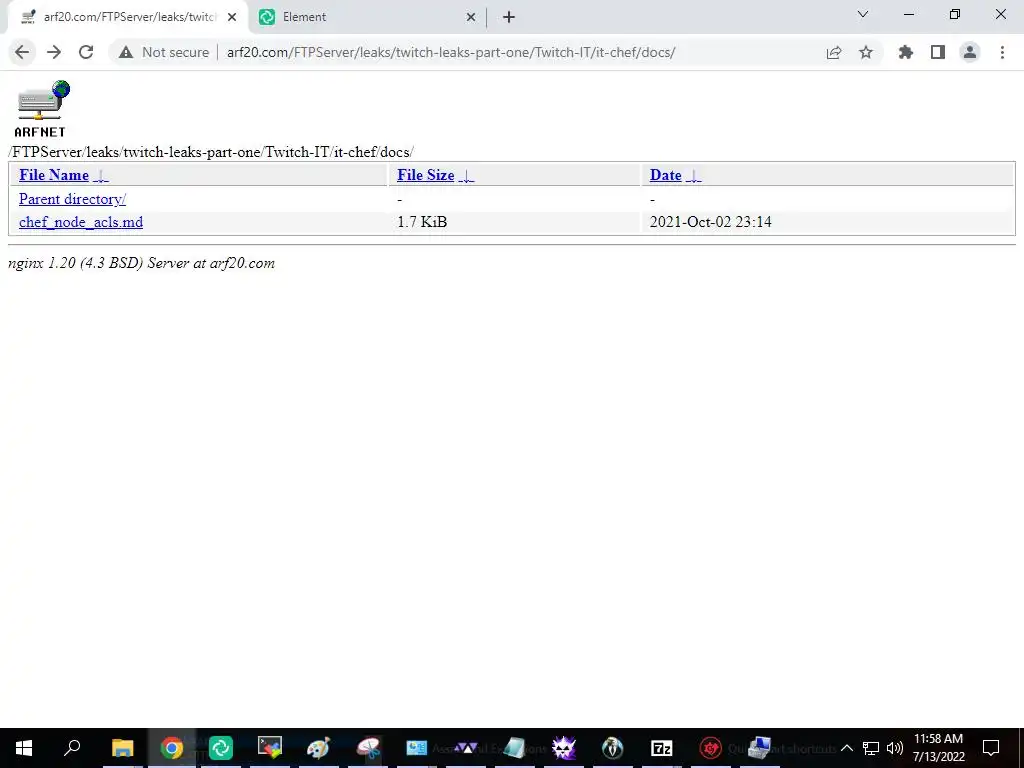Open the network status tray icon
The width and height of the screenshot is (1024, 768).
point(871,748)
